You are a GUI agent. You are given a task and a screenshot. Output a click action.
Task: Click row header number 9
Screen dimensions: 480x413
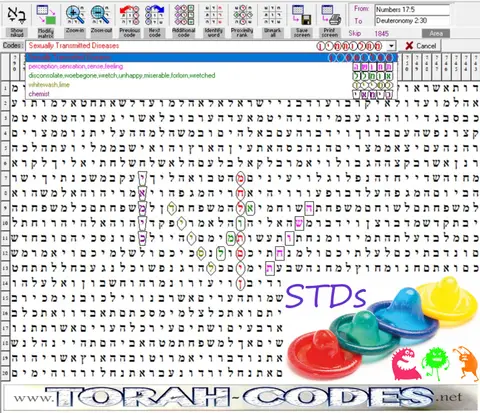5,208
